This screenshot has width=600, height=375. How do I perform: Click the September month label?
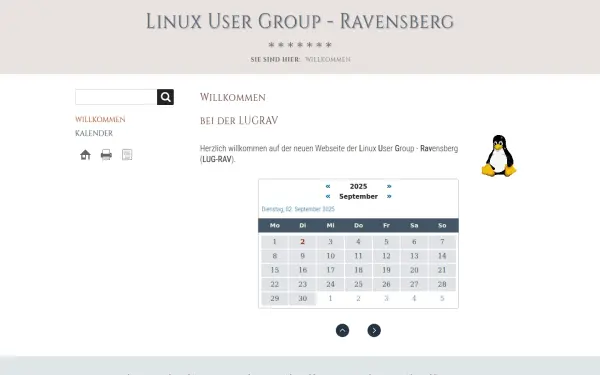(359, 196)
